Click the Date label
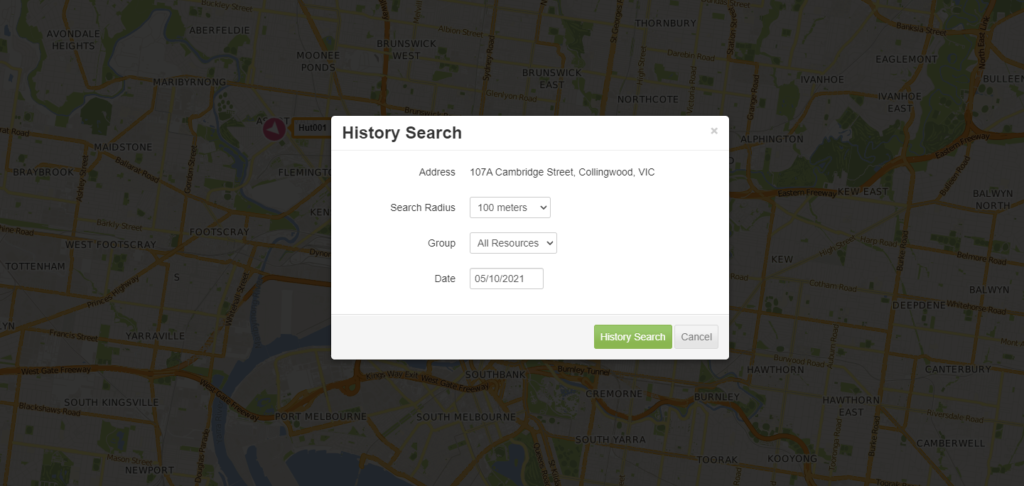This screenshot has width=1024, height=486. 445,278
